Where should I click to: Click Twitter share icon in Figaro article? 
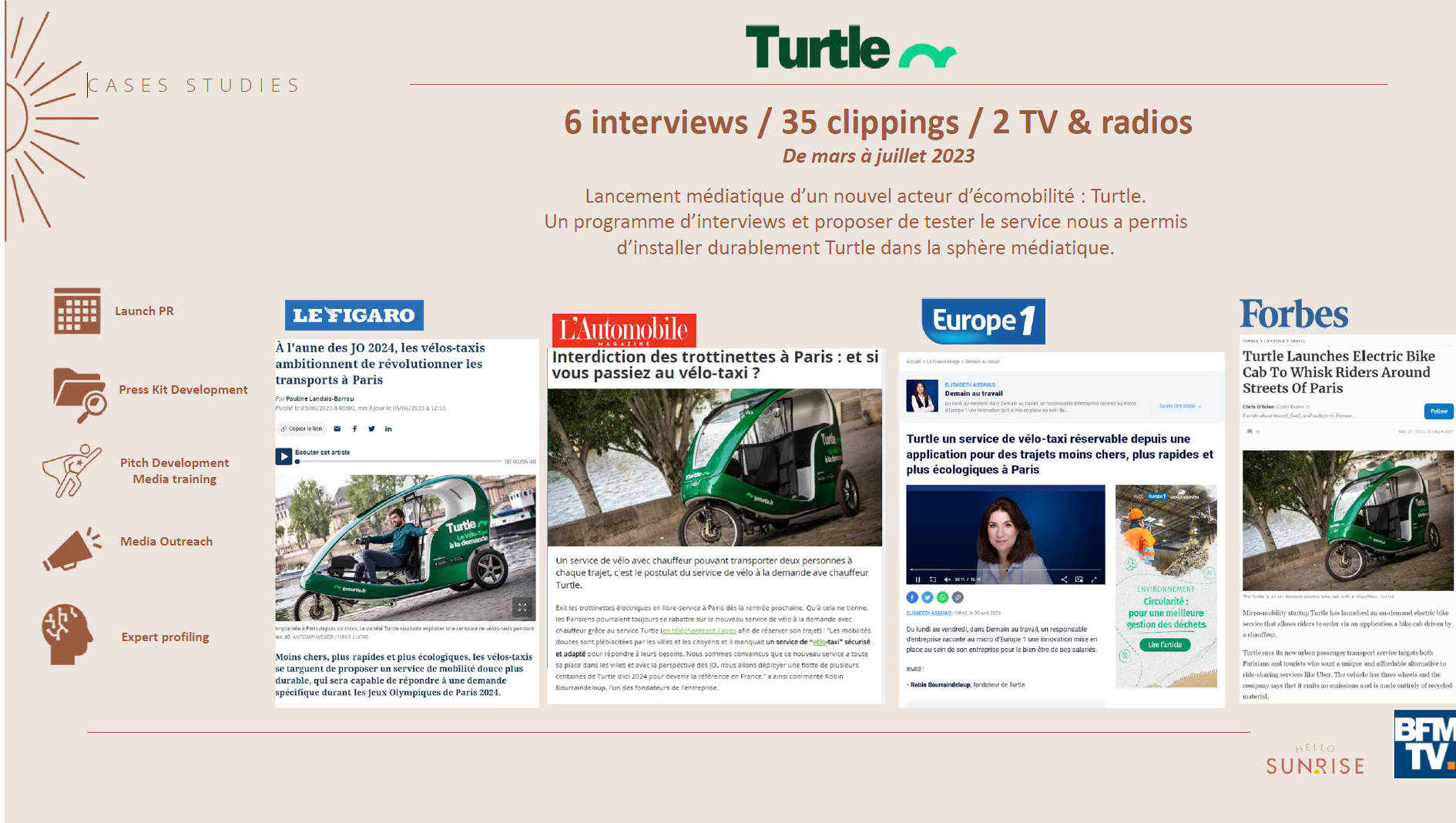[x=371, y=428]
